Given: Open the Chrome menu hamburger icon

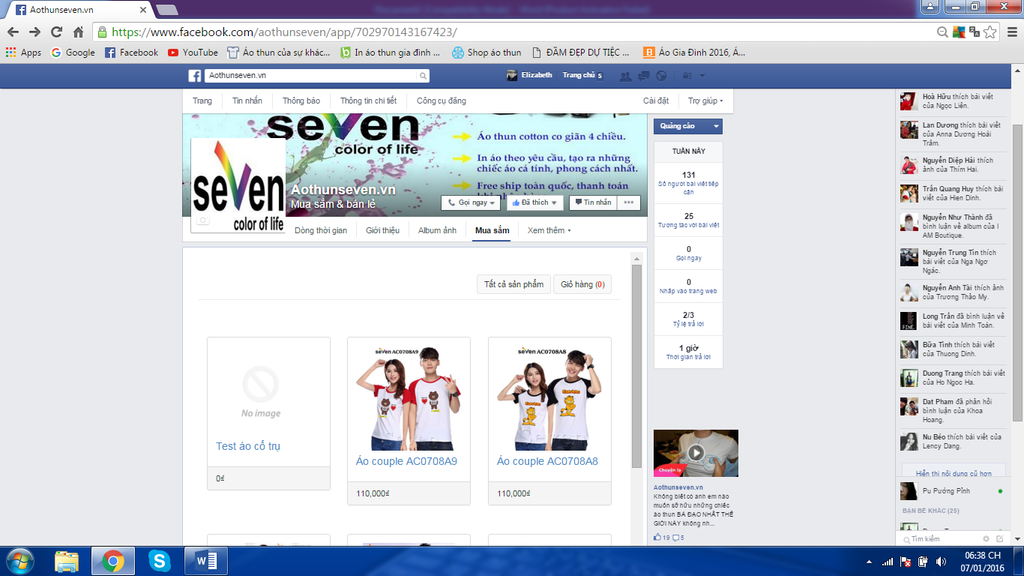Looking at the screenshot, I should point(1012,32).
